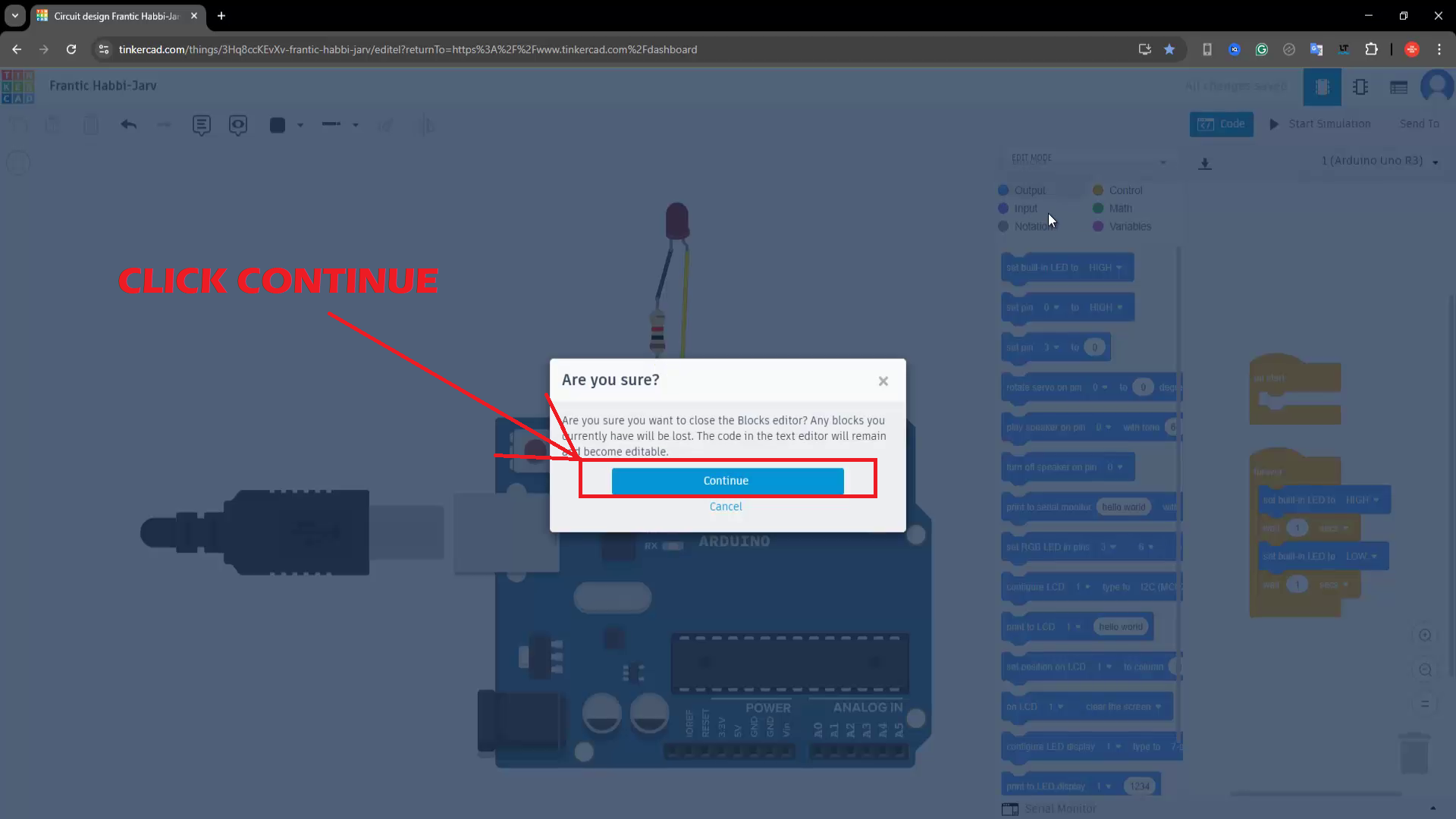Click the Cancel link in dialog
1456x819 pixels.
(726, 507)
